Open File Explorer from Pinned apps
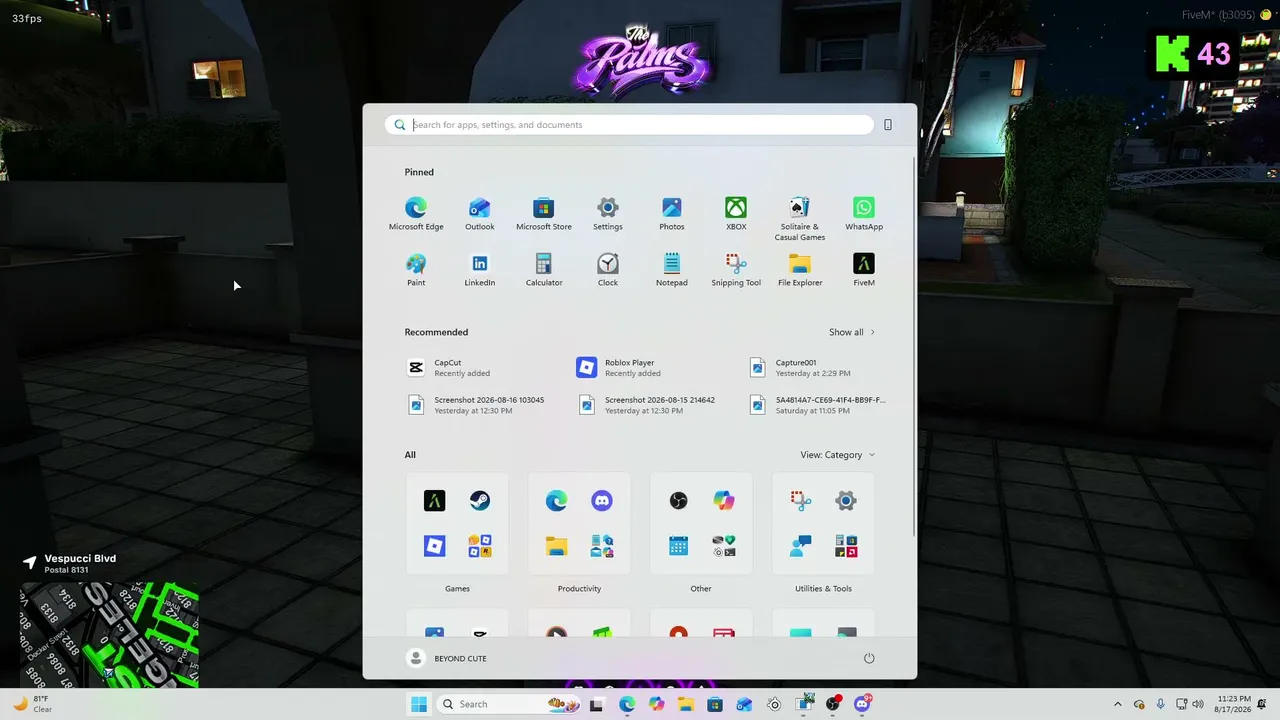The image size is (1280, 720). pos(800,270)
